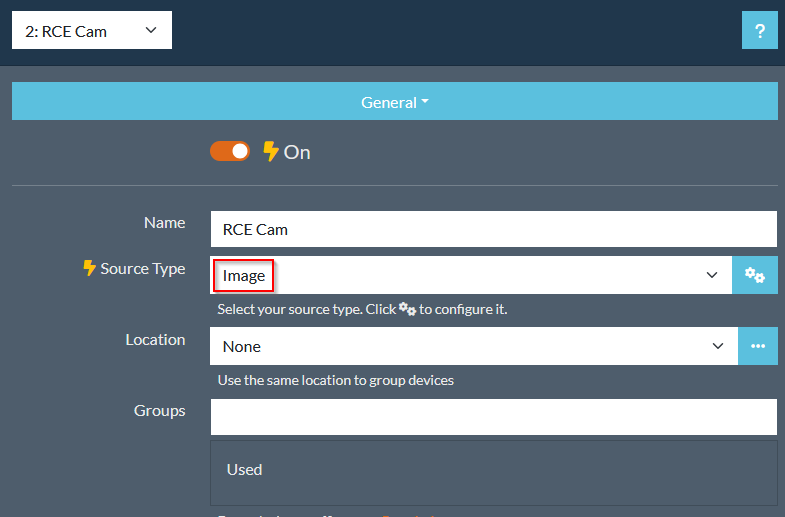Open the help question mark button
Screen dimensions: 785x517
(759, 31)
